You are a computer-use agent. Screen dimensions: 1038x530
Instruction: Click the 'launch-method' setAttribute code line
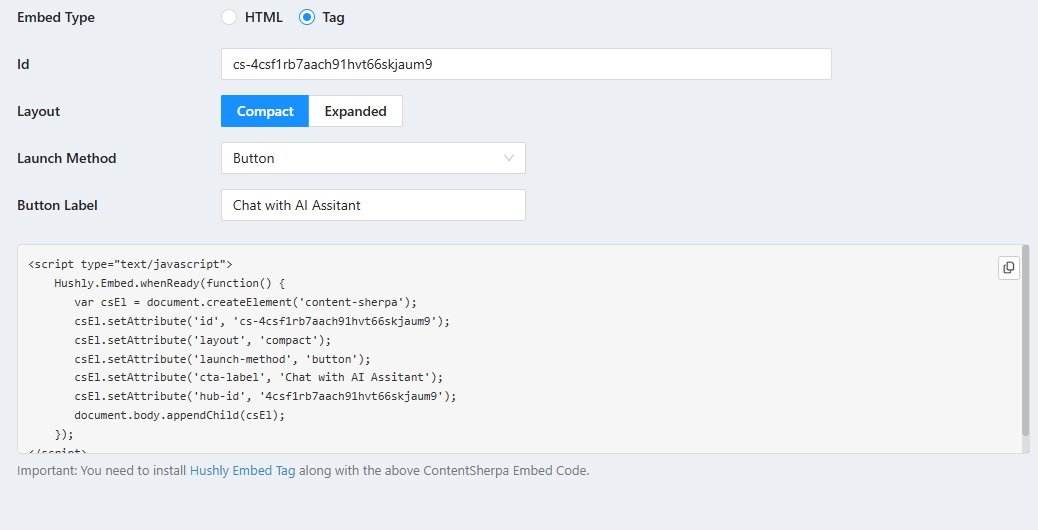point(222,359)
